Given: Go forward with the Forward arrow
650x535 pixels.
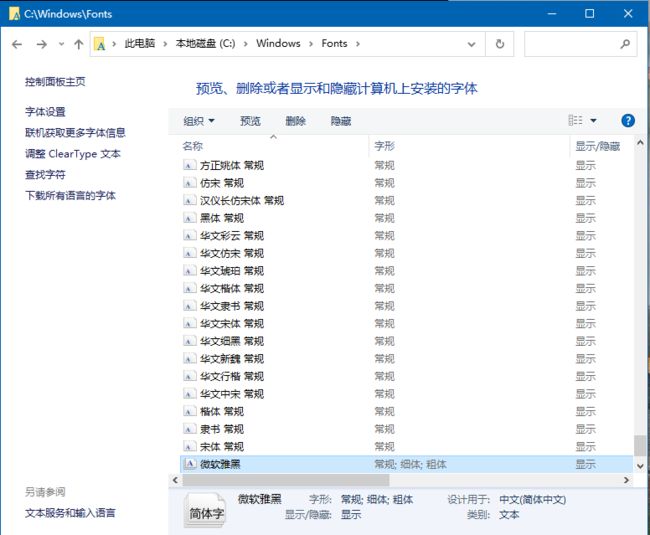Looking at the screenshot, I should 41,44.
